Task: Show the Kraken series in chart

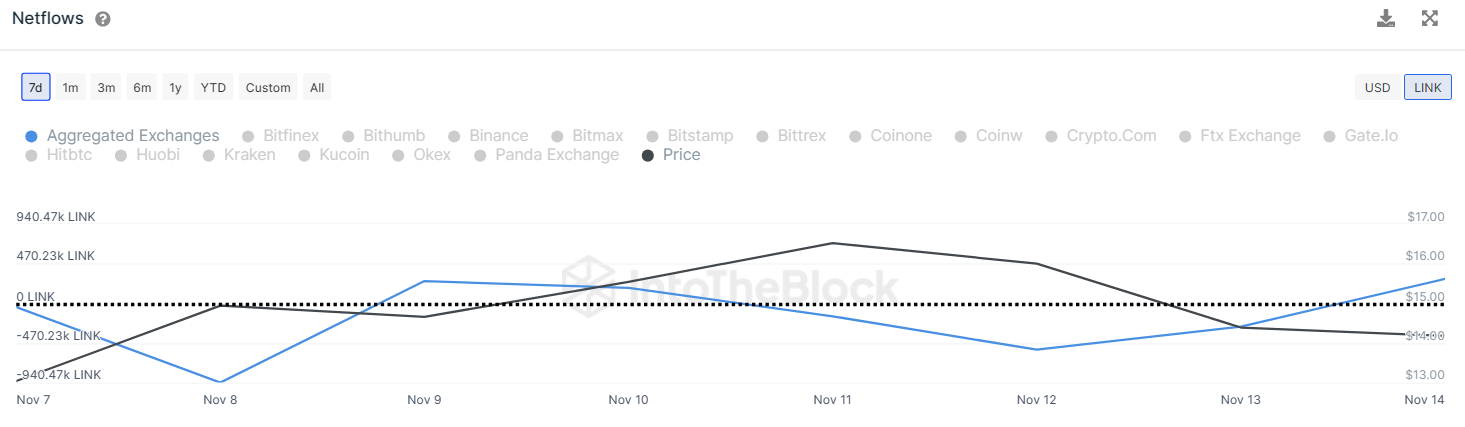Action: click(x=249, y=155)
